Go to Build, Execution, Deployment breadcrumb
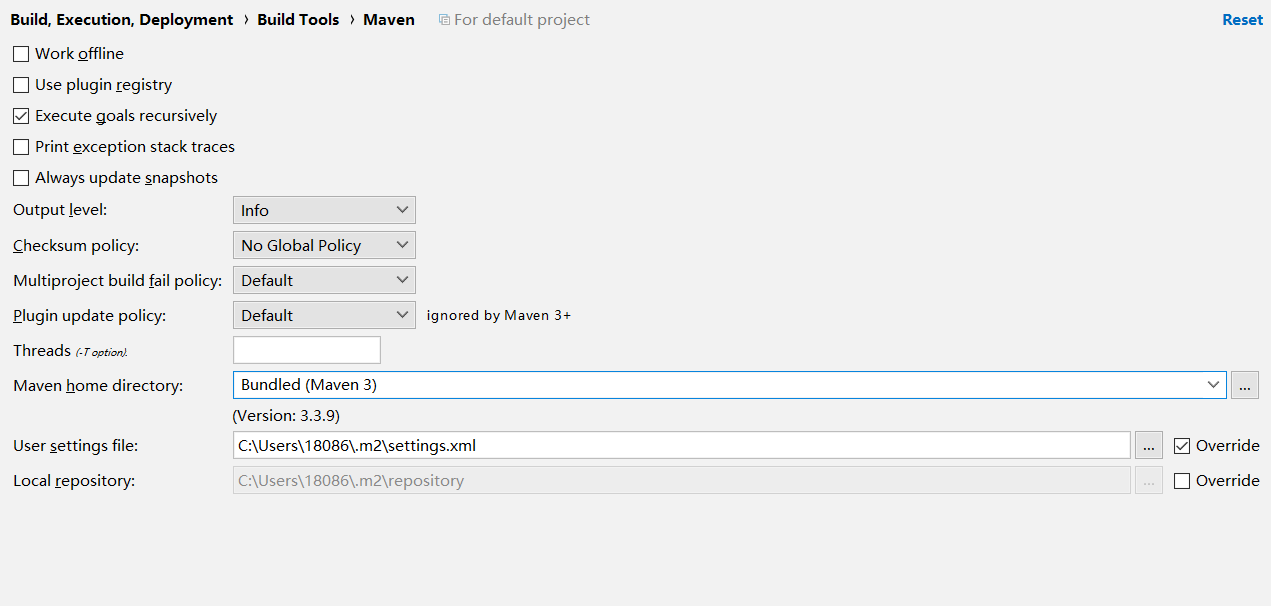Image resolution: width=1271 pixels, height=606 pixels. click(122, 20)
